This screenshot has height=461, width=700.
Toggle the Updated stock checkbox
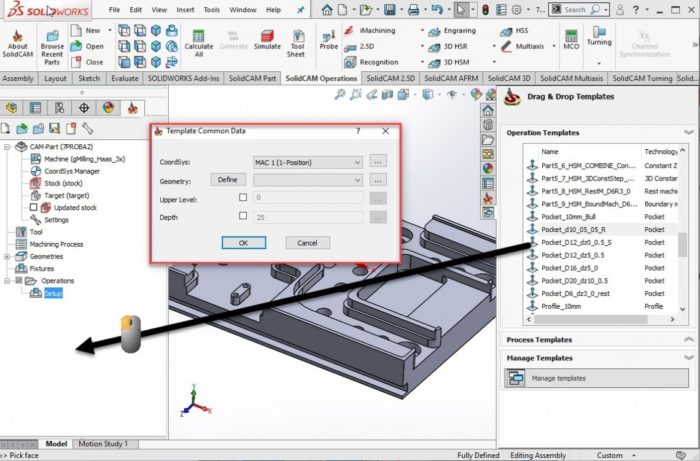[x=33, y=207]
